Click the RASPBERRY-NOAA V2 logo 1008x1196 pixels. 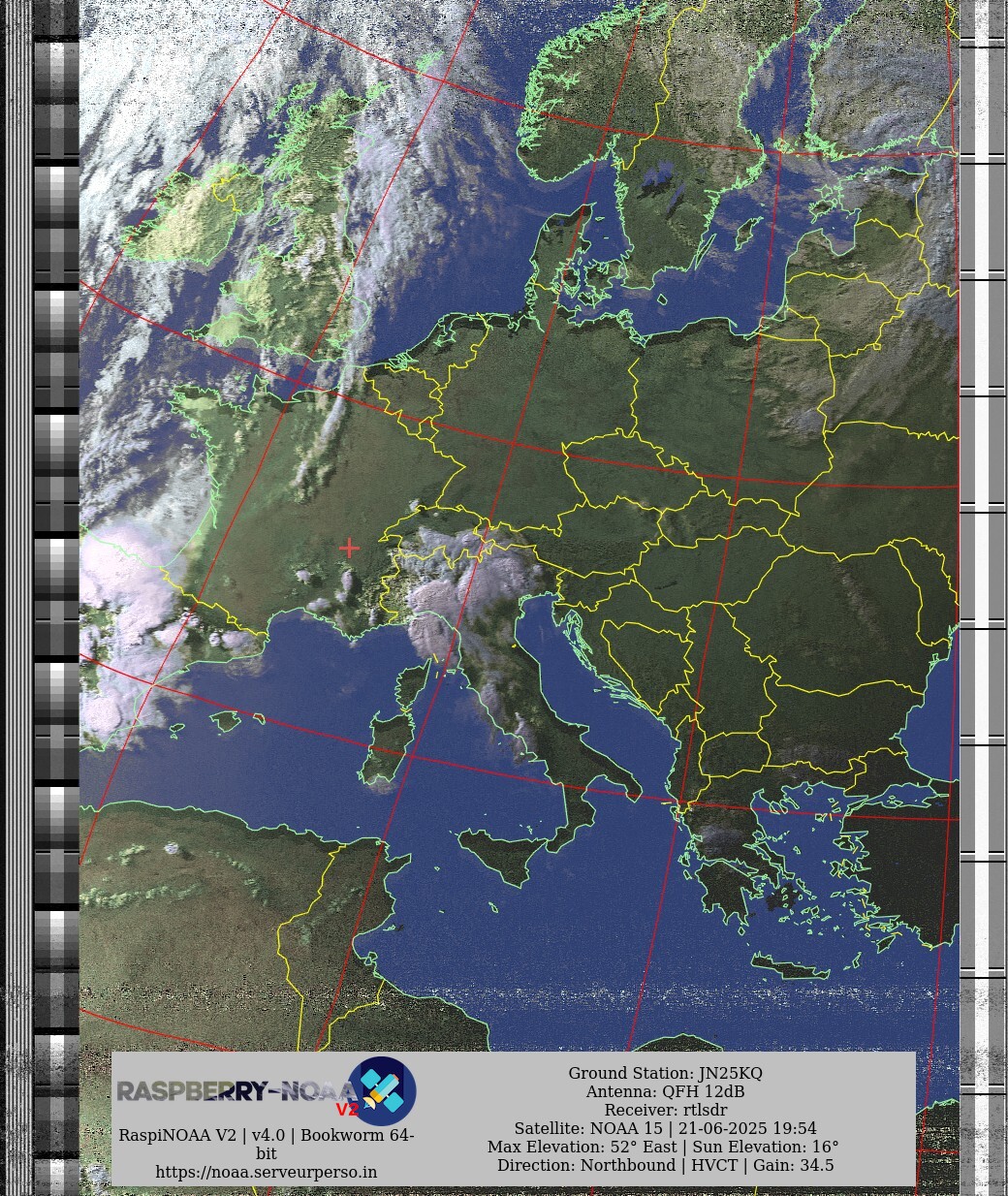pyautogui.click(x=267, y=1091)
